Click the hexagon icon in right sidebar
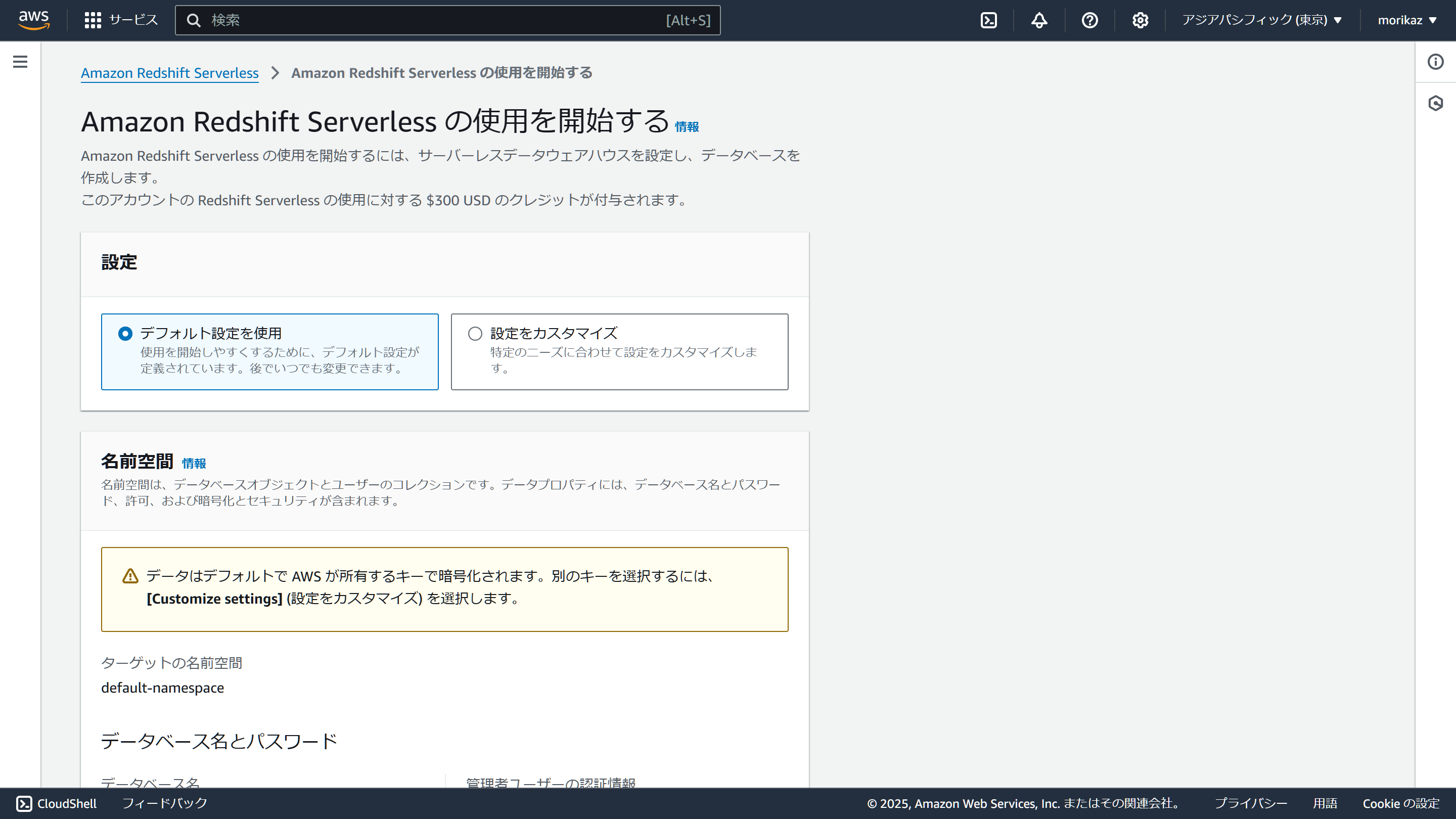Image resolution: width=1456 pixels, height=819 pixels. (x=1435, y=103)
